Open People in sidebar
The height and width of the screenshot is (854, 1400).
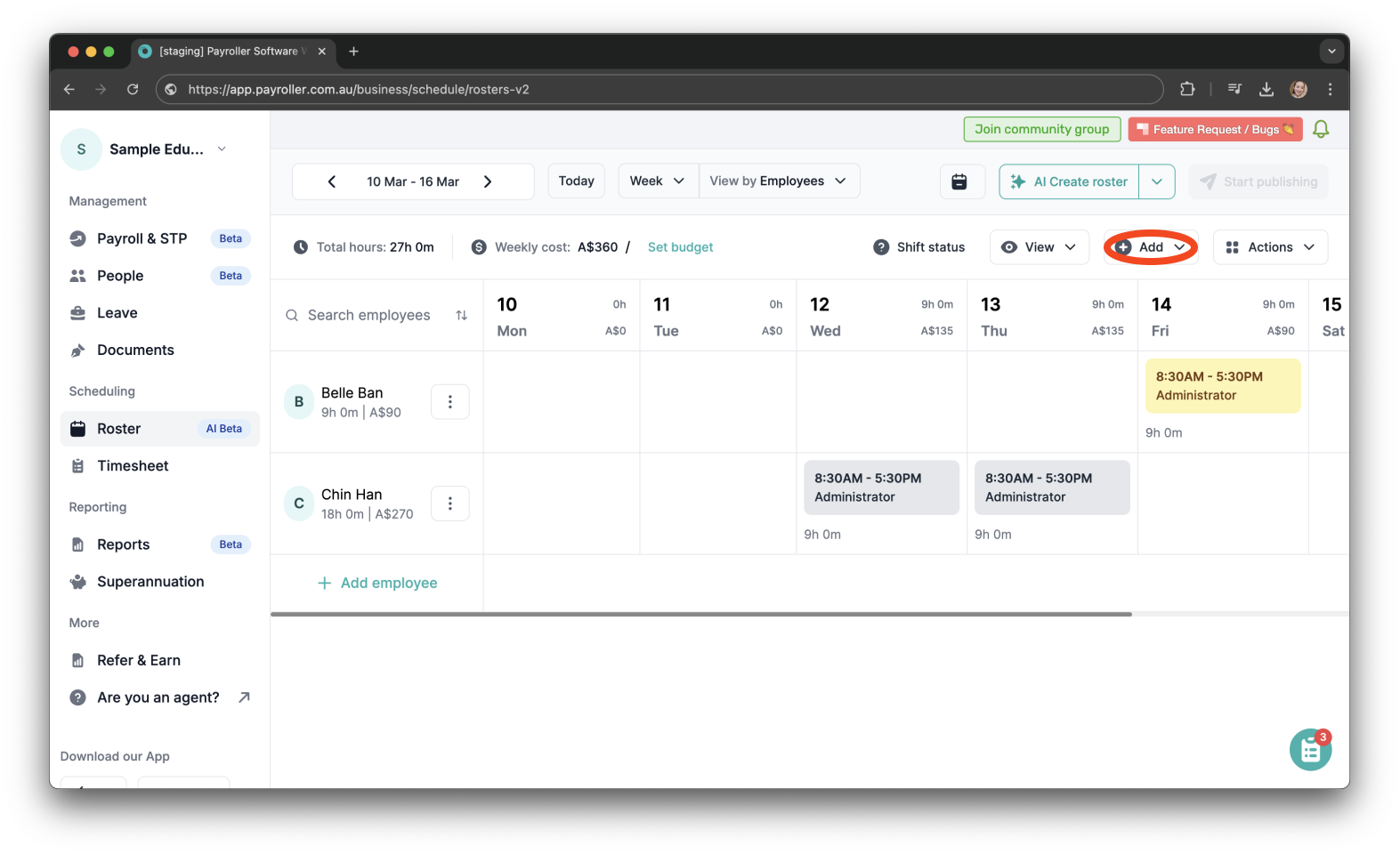(160, 276)
